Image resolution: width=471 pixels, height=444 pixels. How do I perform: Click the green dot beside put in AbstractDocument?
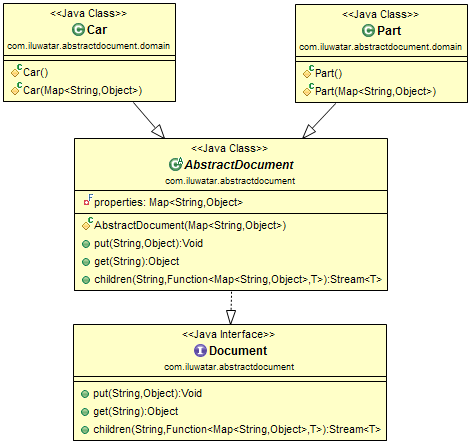click(x=86, y=244)
